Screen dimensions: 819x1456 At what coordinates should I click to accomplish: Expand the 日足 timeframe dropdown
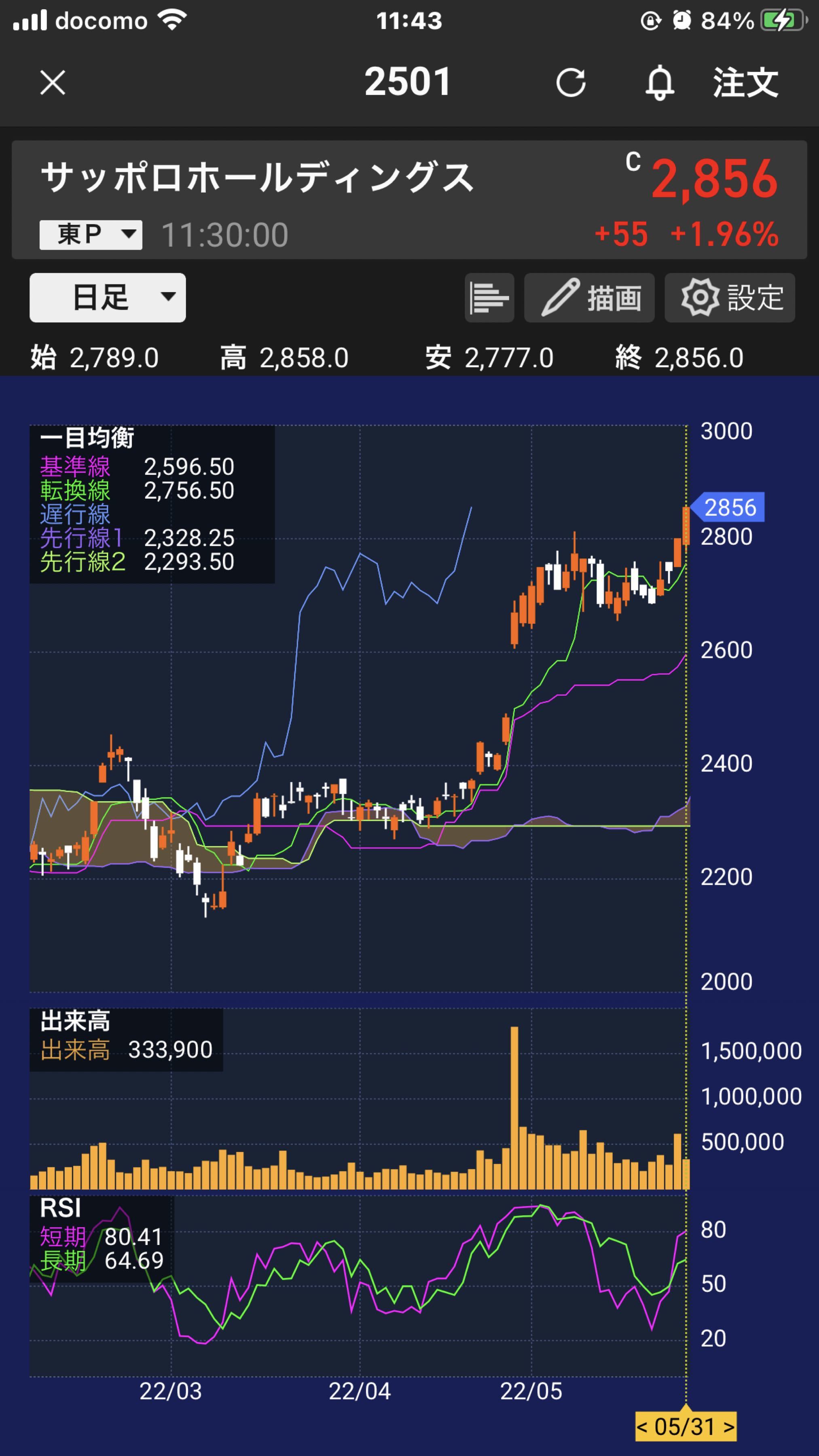[x=108, y=298]
